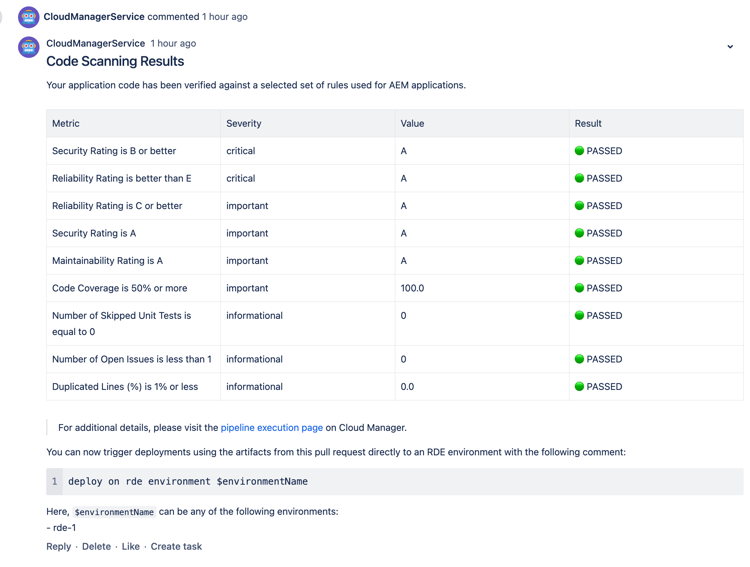This screenshot has height=567, width=750.
Task: Click the CloudManagerService robot avatar at top
Action: (x=29, y=17)
